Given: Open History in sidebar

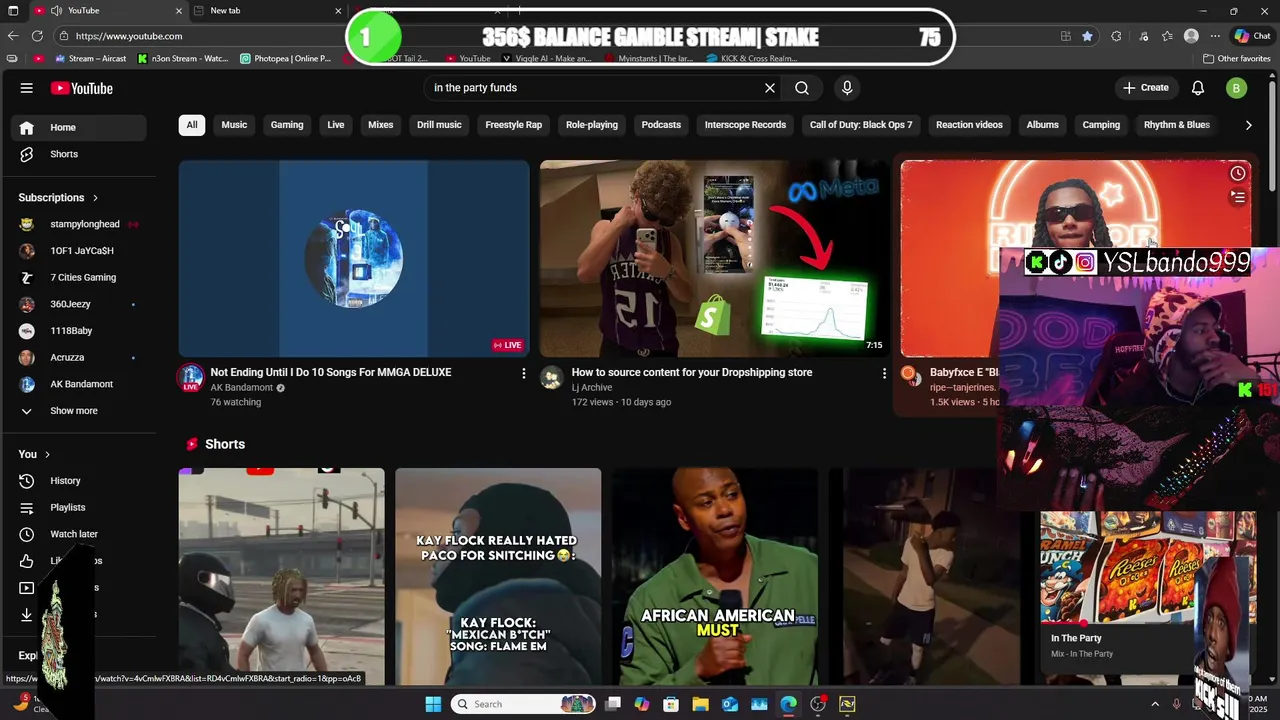Looking at the screenshot, I should (x=80, y=481).
